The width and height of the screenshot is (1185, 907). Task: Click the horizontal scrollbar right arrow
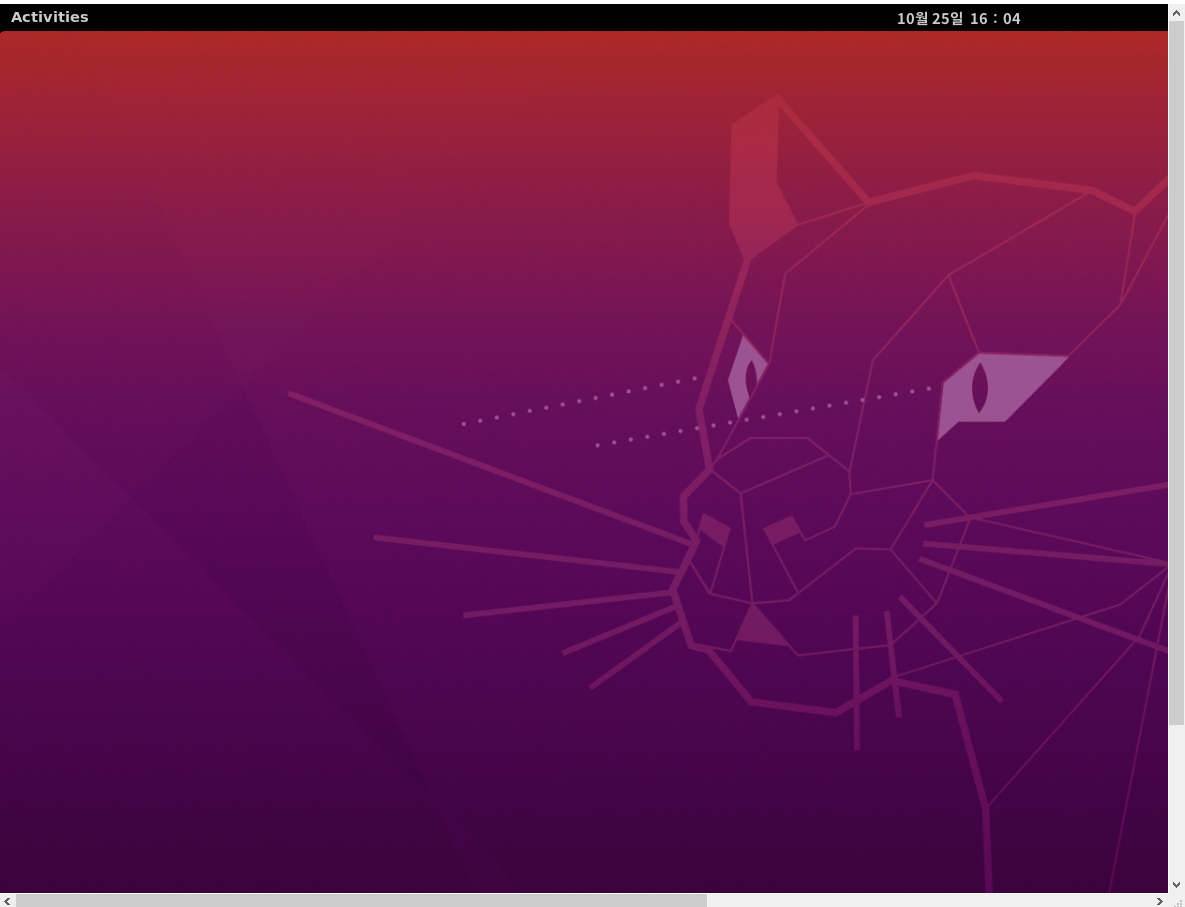(x=1160, y=900)
